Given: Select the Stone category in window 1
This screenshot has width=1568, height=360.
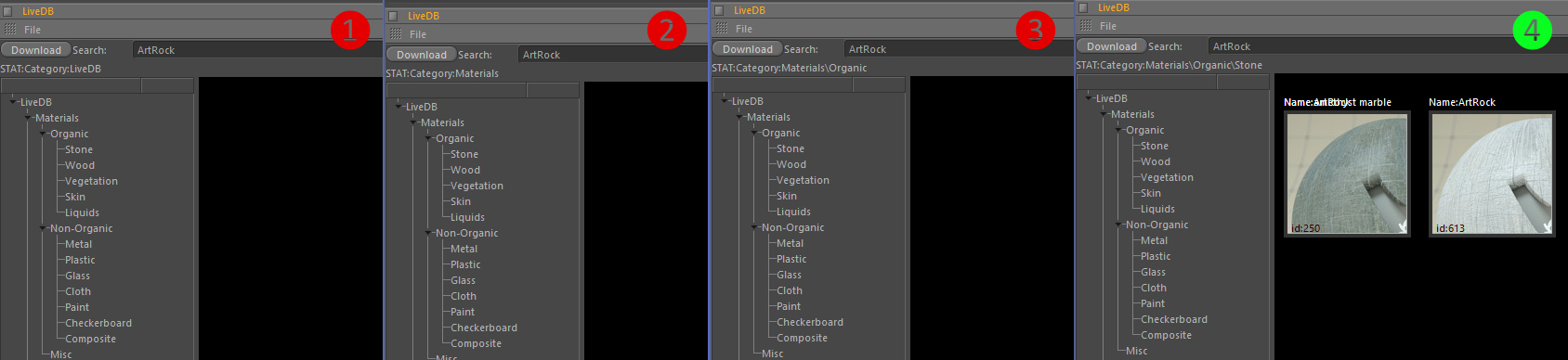Looking at the screenshot, I should point(79,149).
